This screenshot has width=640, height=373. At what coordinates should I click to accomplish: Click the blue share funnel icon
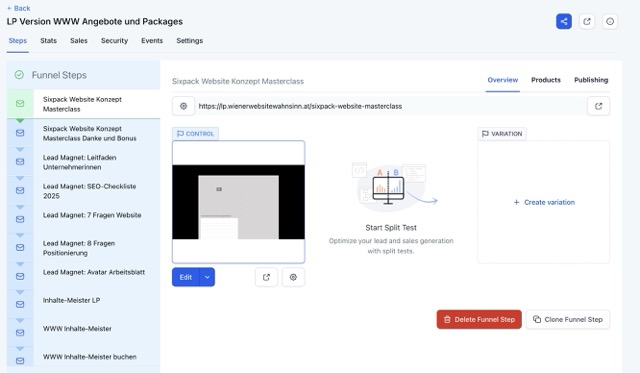coord(564,22)
